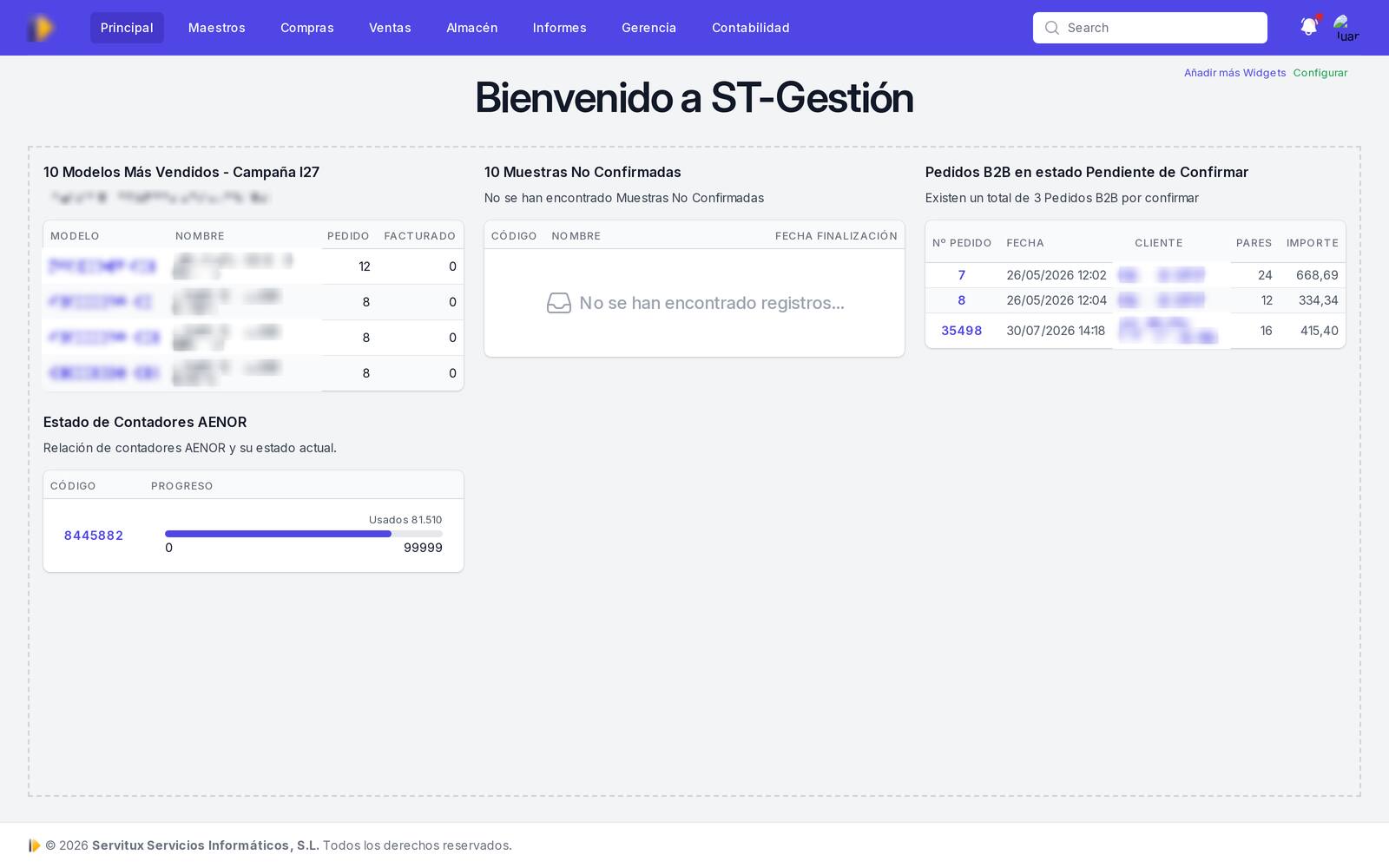Viewport: 1389px width, 868px height.
Task: Focus the Search input field
Action: 1150,28
